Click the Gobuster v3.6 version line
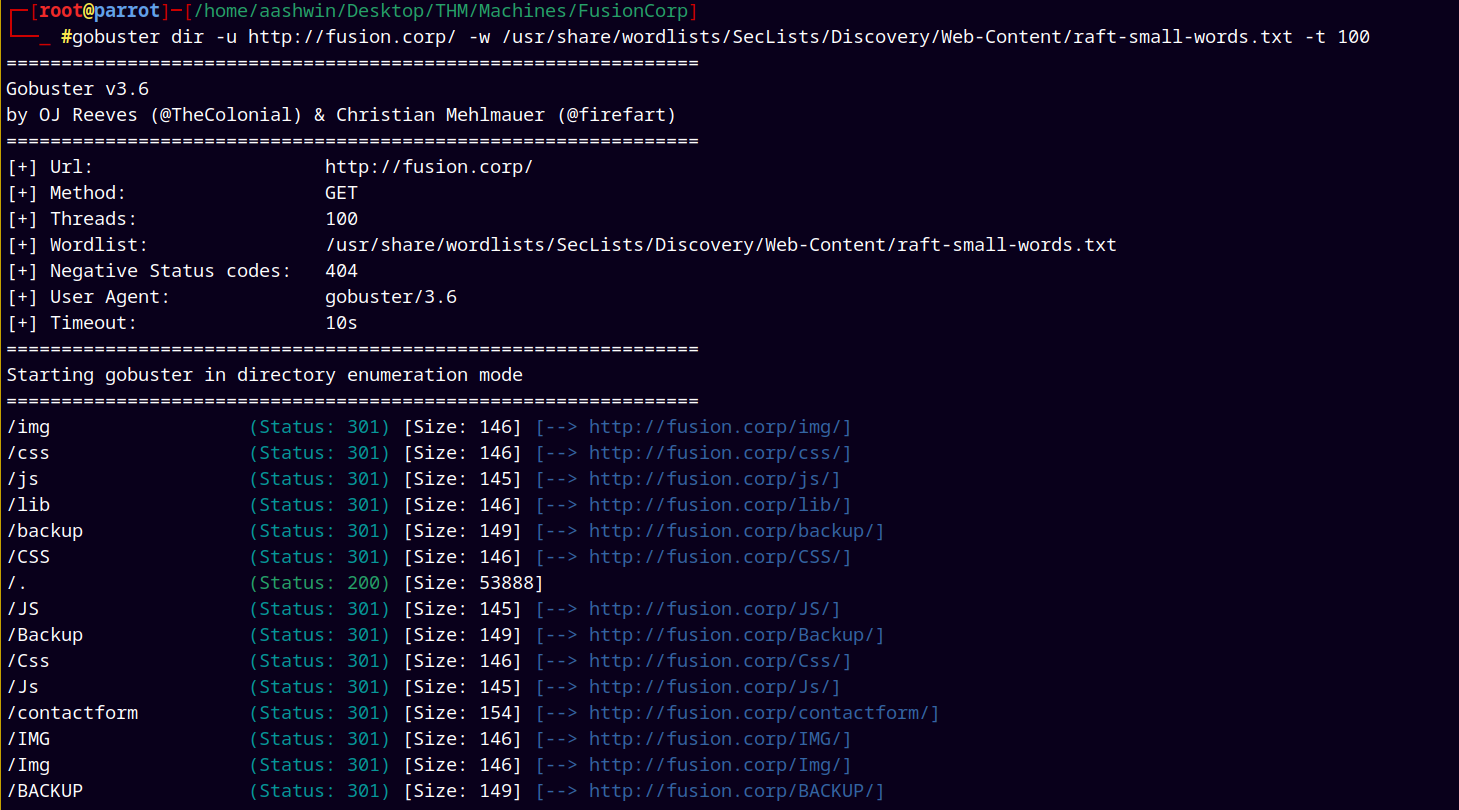 tap(77, 89)
